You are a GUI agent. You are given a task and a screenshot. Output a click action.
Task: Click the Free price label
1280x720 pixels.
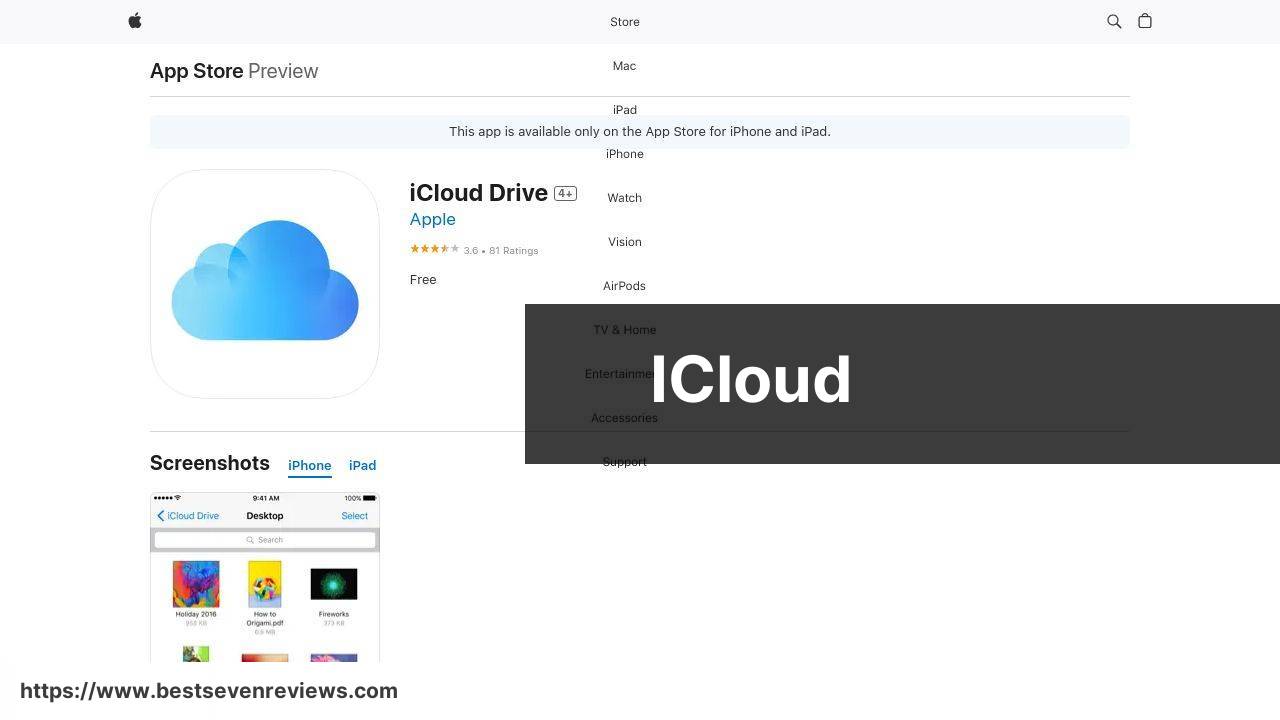coord(423,280)
